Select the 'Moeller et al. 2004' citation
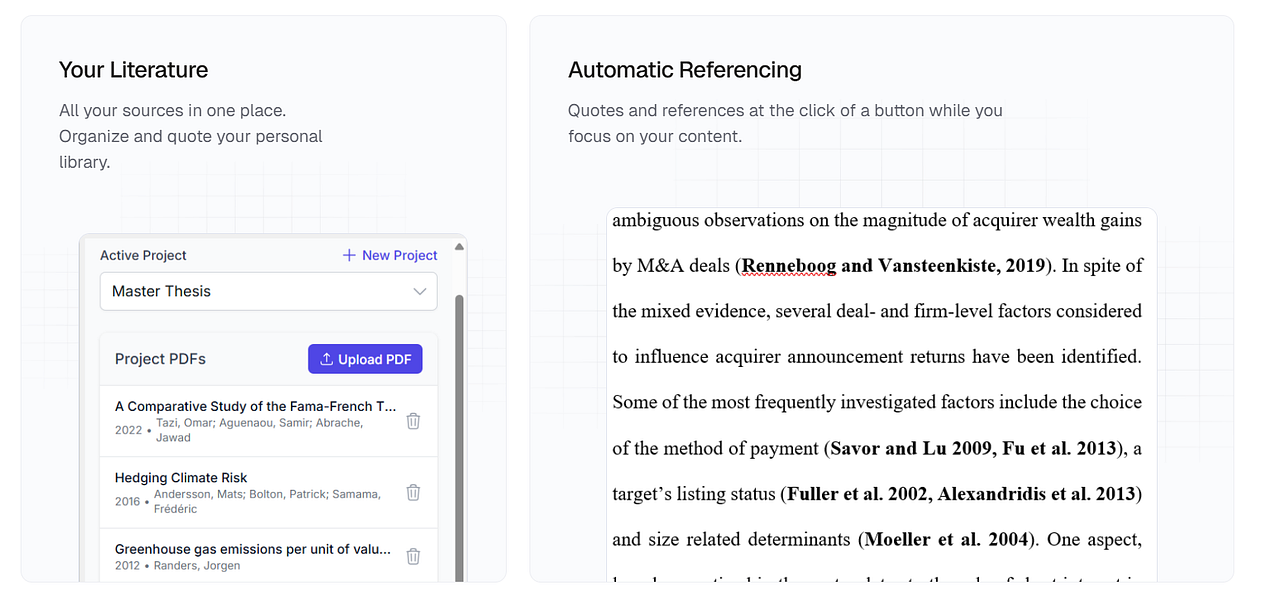The height and width of the screenshot is (600, 1261). tap(946, 540)
